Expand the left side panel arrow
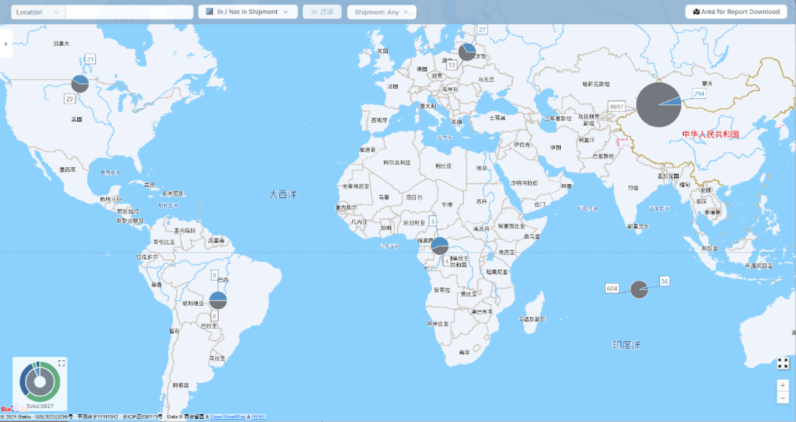The image size is (796, 422). [x=6, y=44]
